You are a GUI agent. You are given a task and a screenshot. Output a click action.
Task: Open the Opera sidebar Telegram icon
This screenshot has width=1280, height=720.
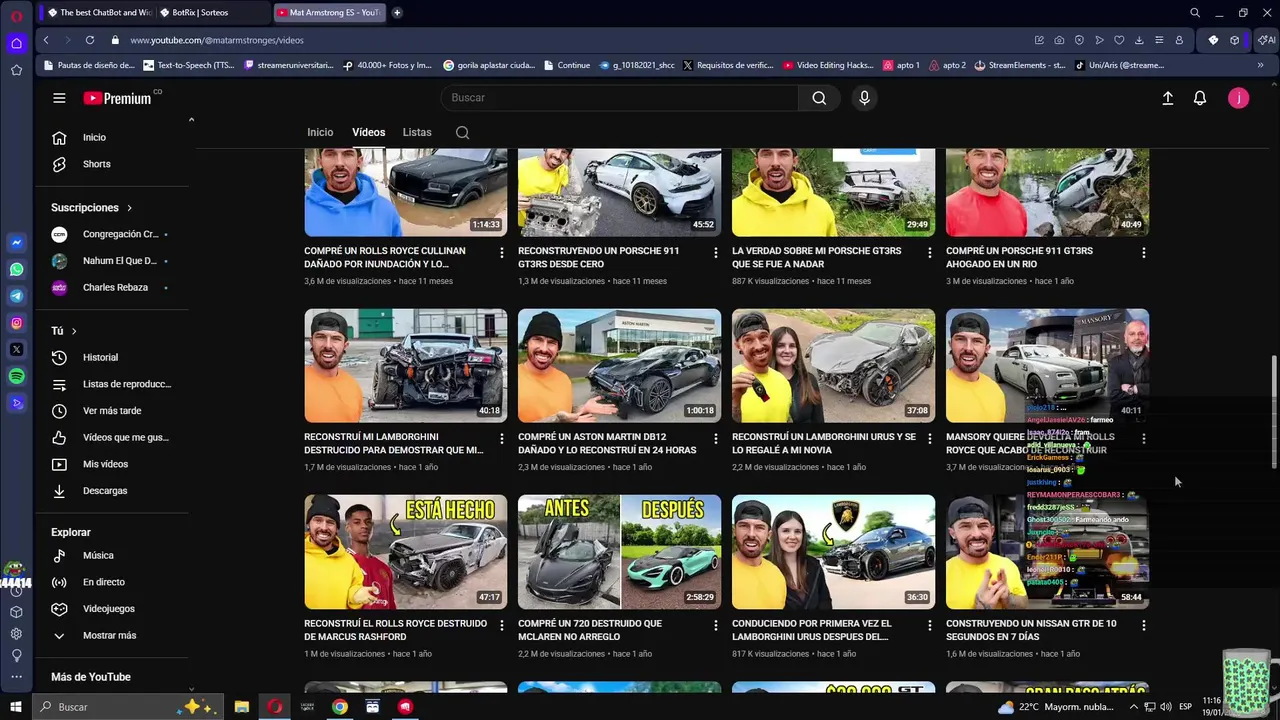click(16, 296)
